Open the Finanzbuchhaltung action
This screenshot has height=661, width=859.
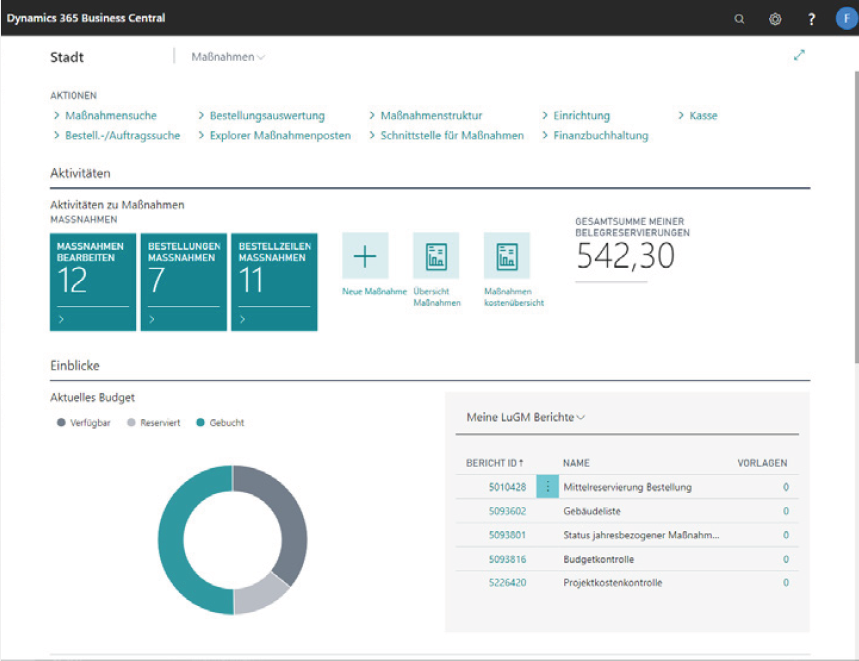[x=600, y=135]
